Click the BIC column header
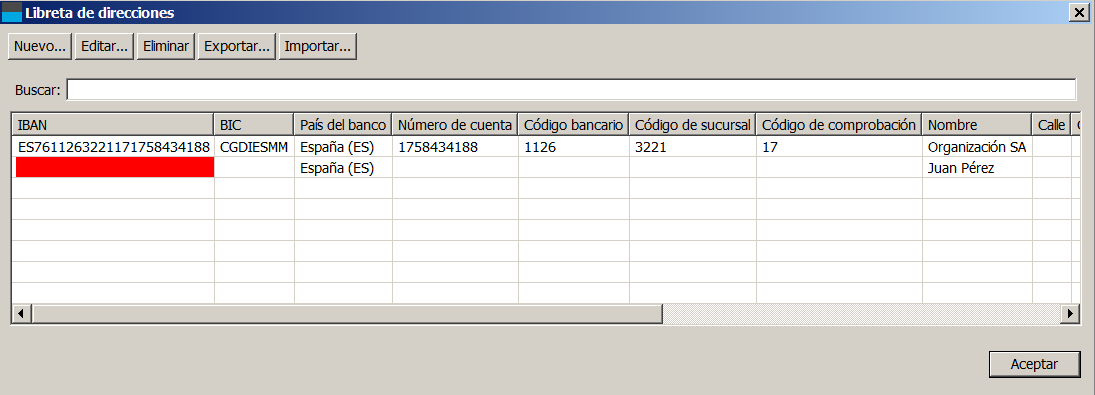1095x395 pixels. tap(254, 125)
